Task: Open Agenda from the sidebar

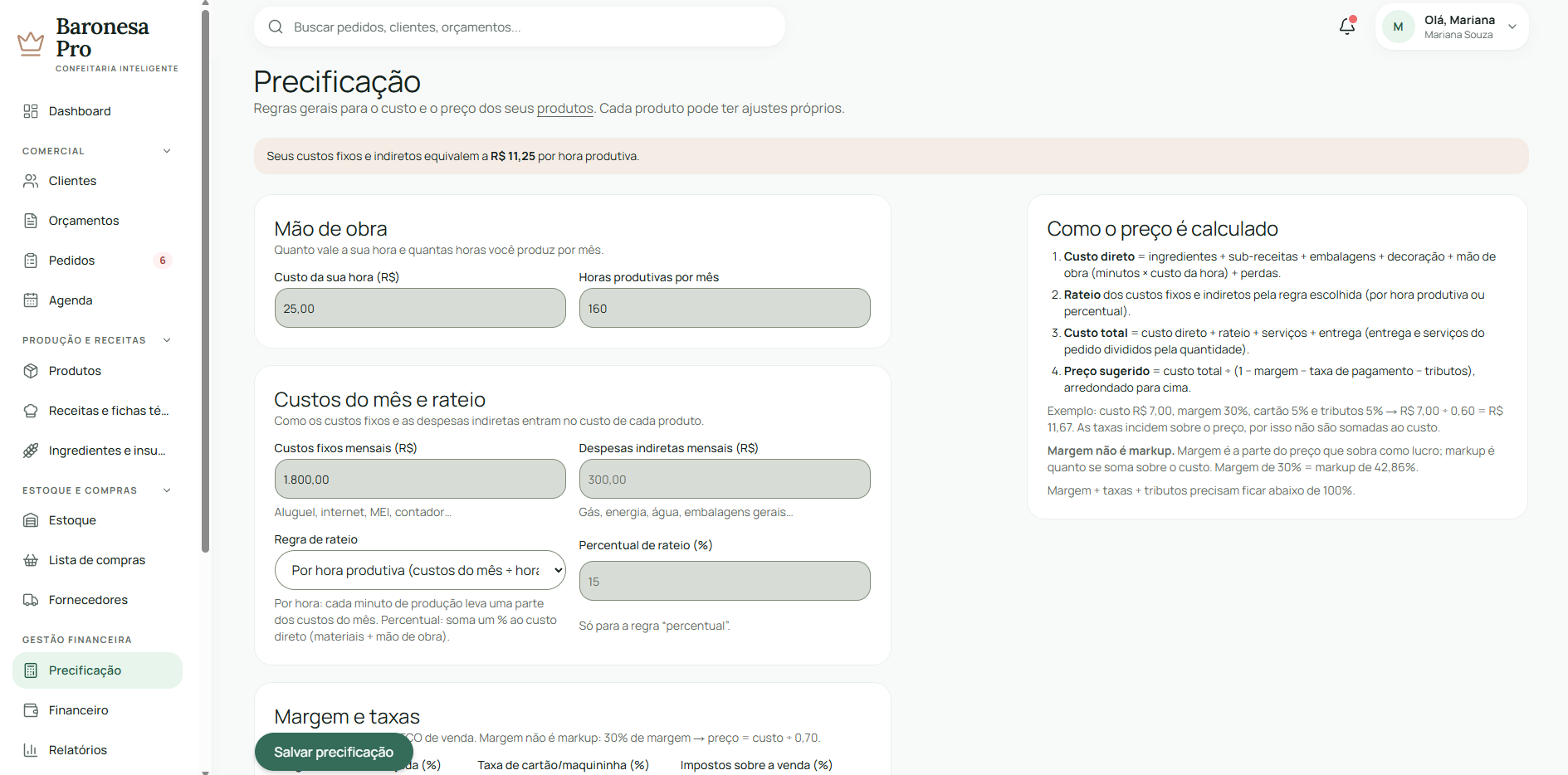Action: tap(97, 300)
